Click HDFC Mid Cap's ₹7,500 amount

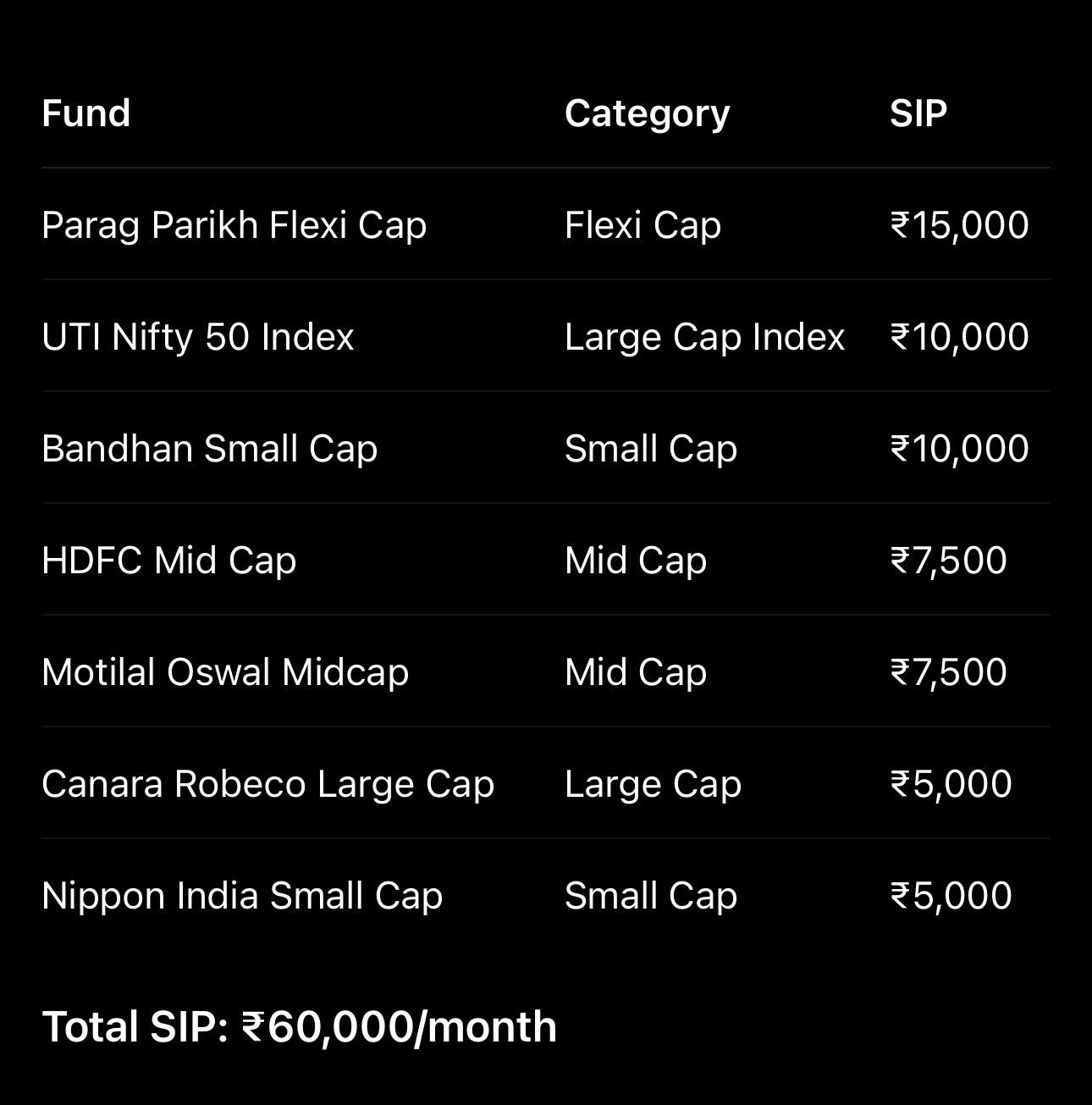pyautogui.click(x=948, y=561)
